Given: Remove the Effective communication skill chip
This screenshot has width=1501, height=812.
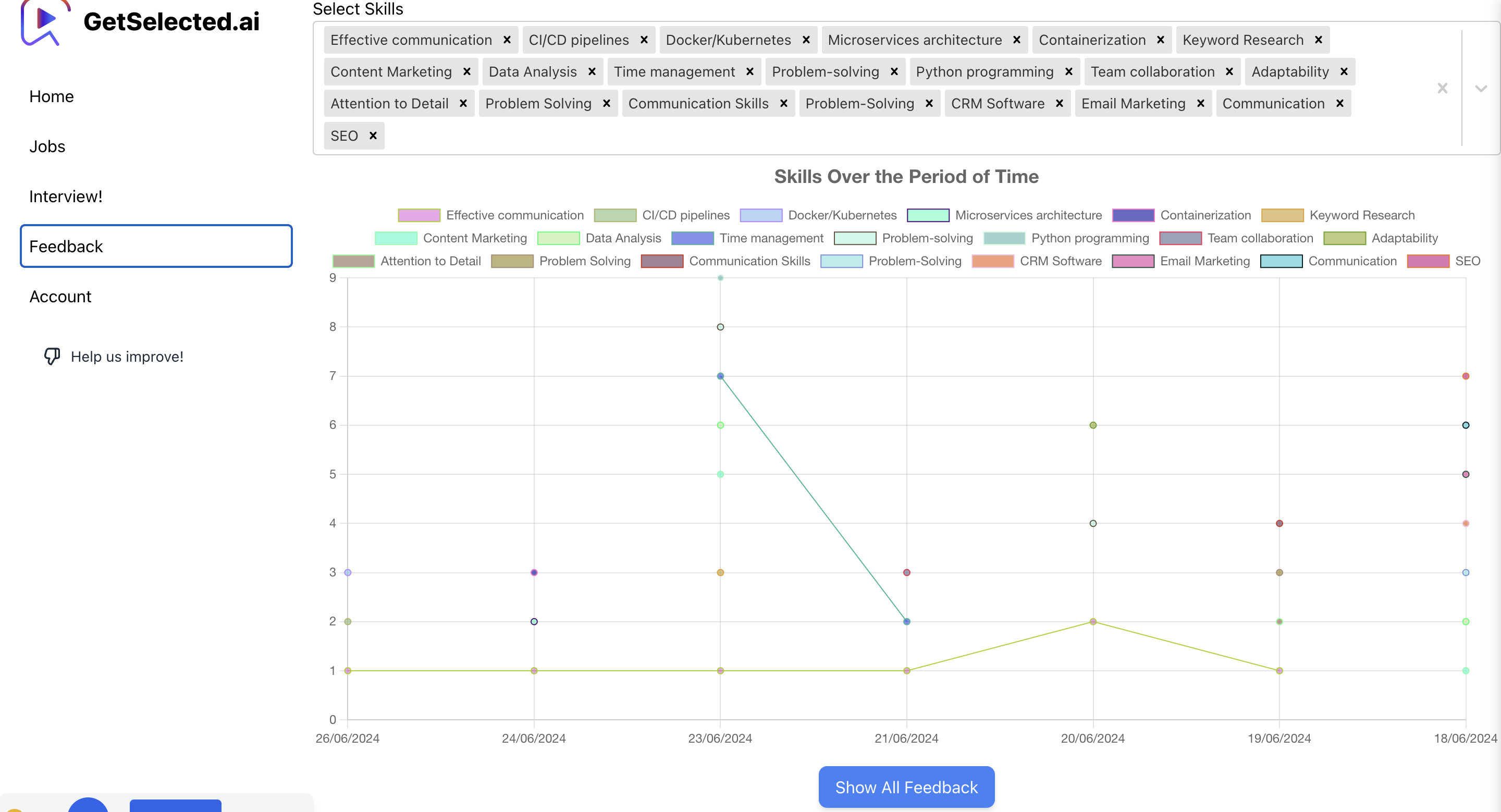Looking at the screenshot, I should pos(508,40).
